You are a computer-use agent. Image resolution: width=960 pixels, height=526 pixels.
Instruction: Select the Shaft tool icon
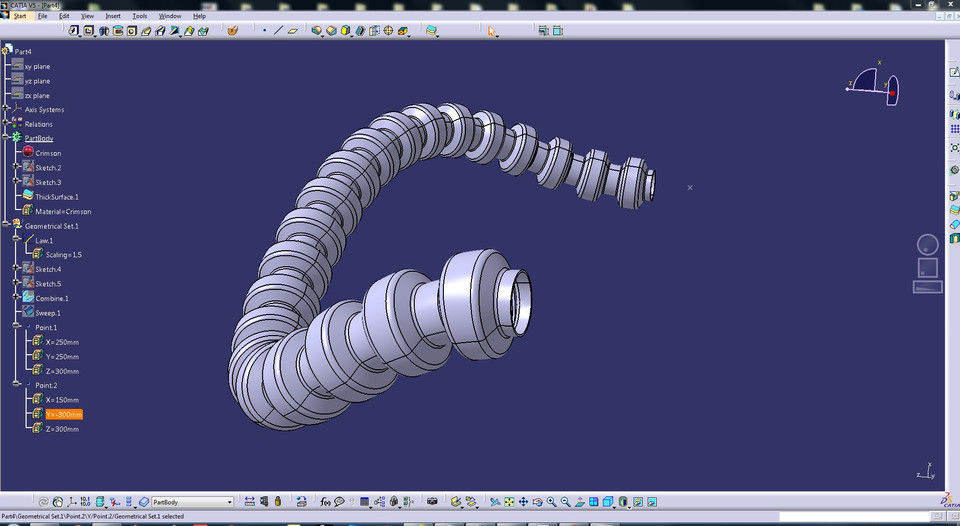103,31
